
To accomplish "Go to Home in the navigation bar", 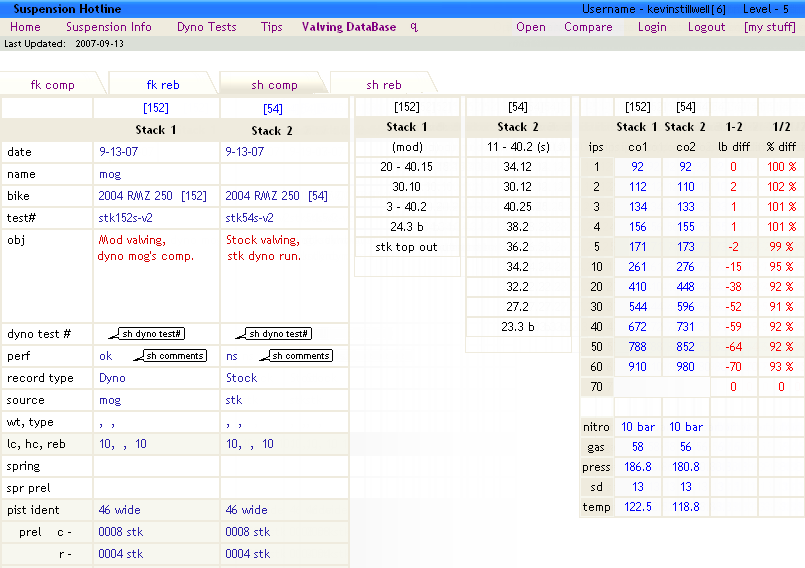I will [25, 27].
